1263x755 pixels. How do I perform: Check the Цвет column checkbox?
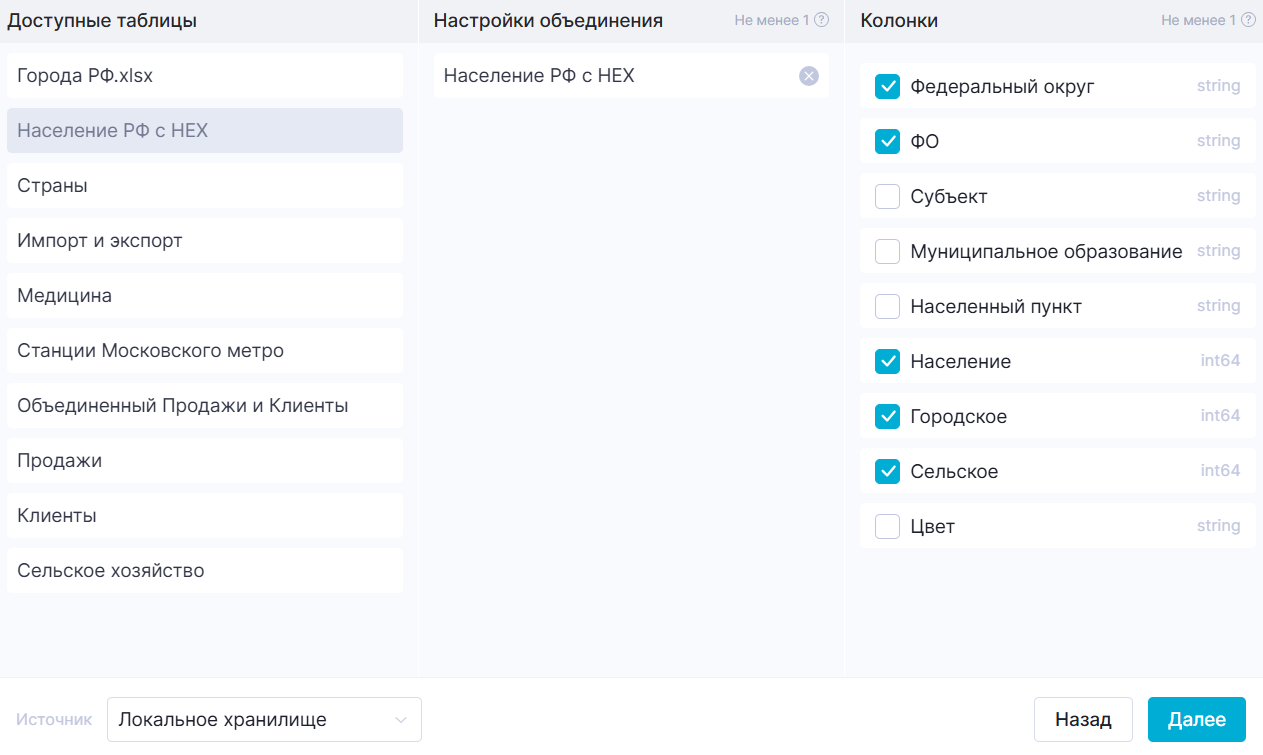[x=887, y=526]
